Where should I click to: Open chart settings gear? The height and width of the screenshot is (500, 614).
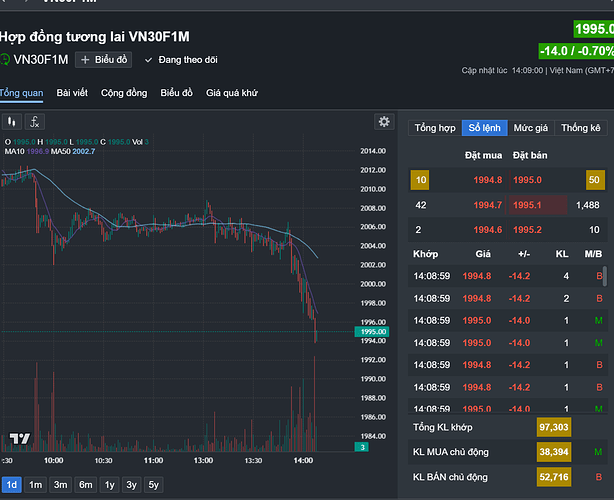pos(384,122)
